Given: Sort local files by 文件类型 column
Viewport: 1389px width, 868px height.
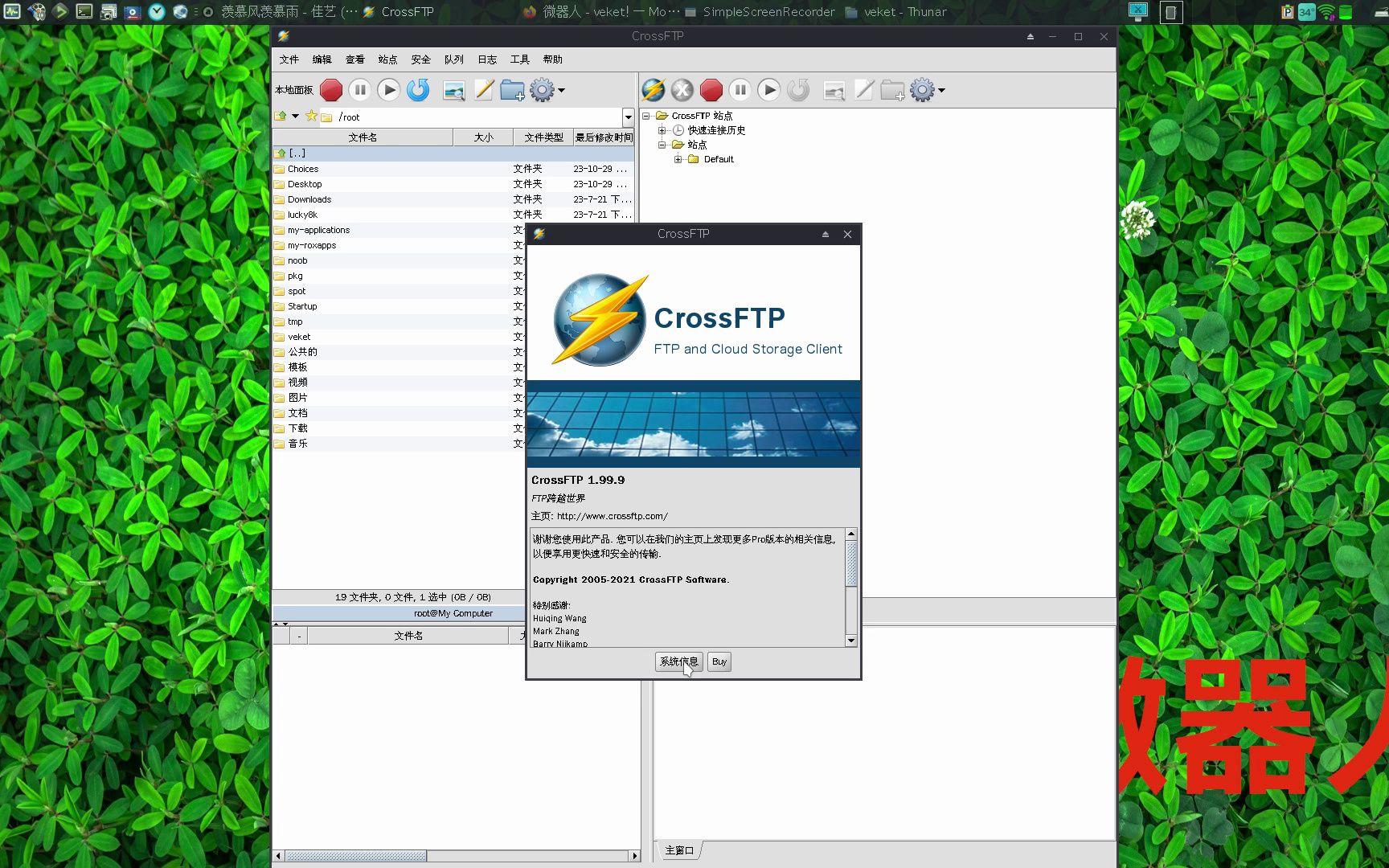Looking at the screenshot, I should point(543,137).
